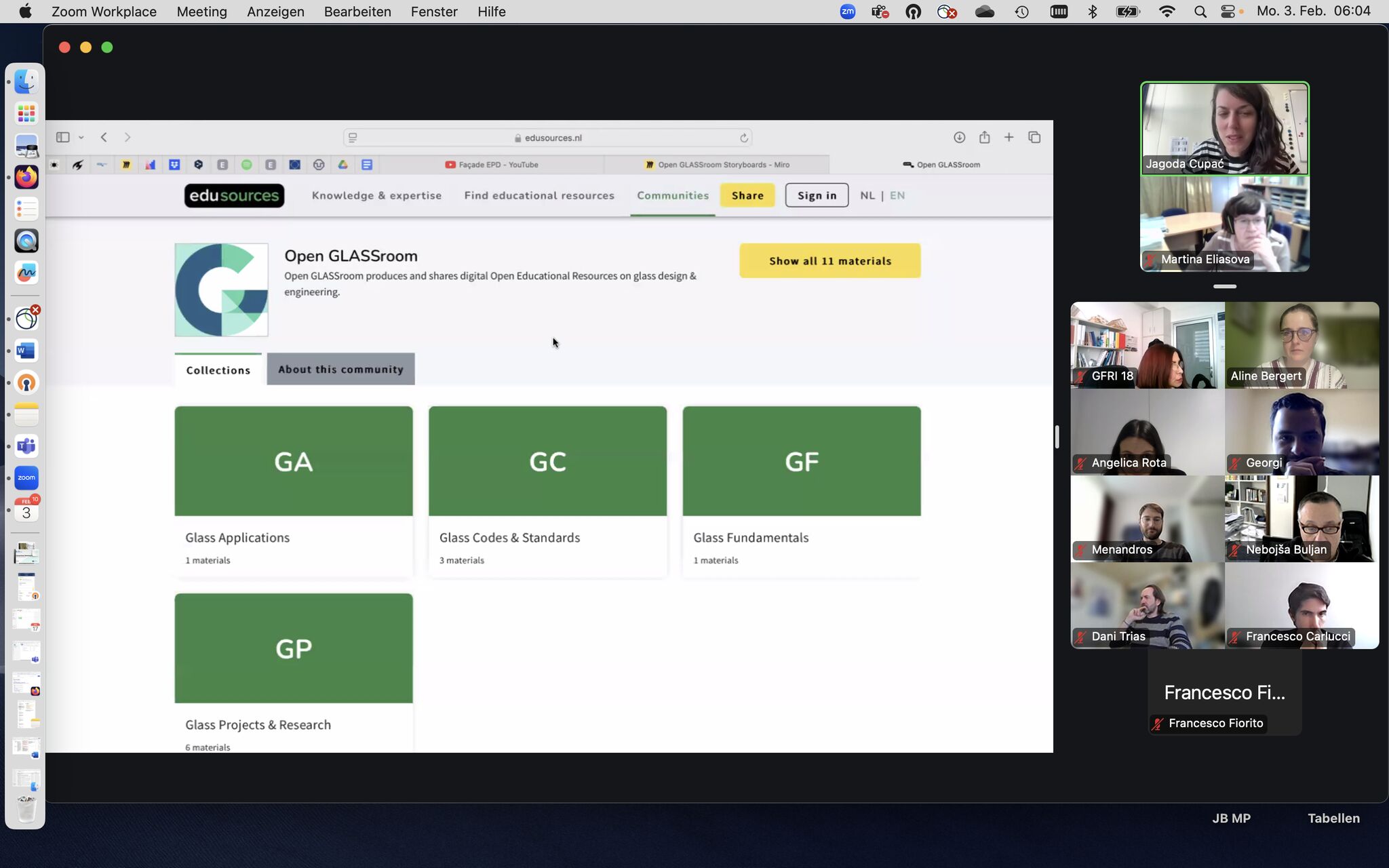1389x868 pixels.
Task: Open the About this community tab
Action: (x=340, y=370)
